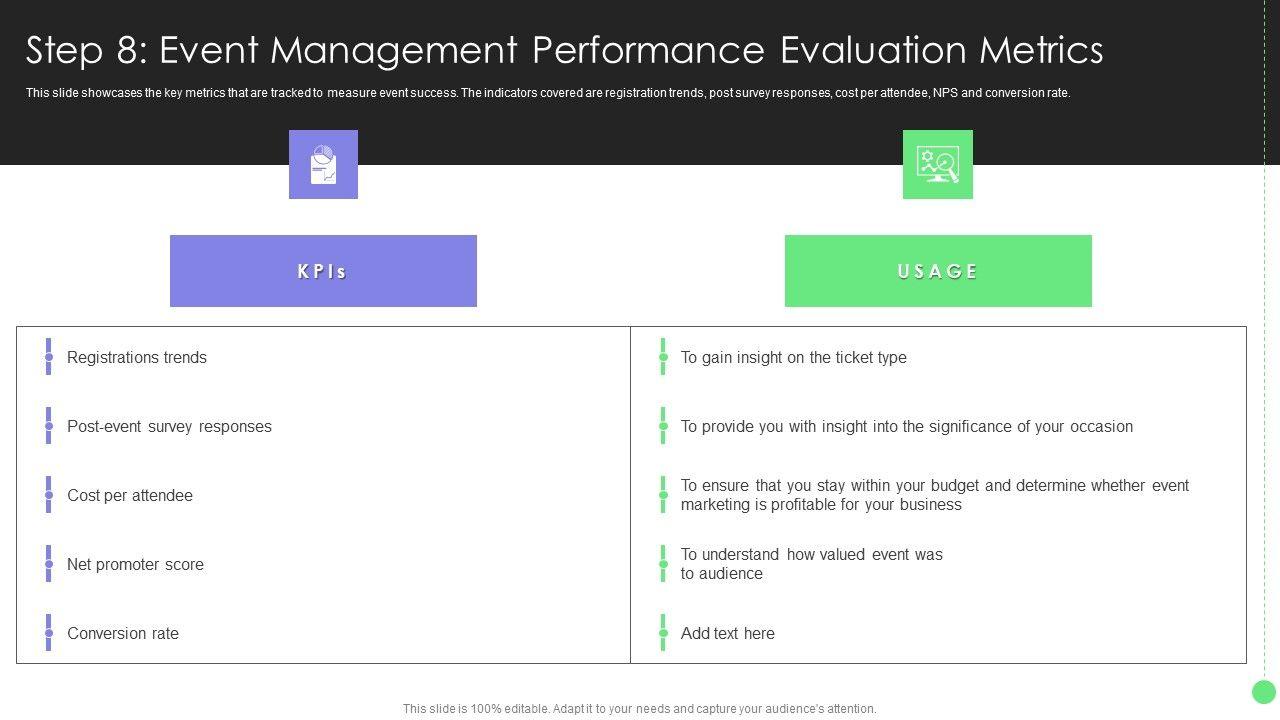The height and width of the screenshot is (720, 1280).
Task: Click the purple bullet beside Net promoter score
Action: coord(48,564)
